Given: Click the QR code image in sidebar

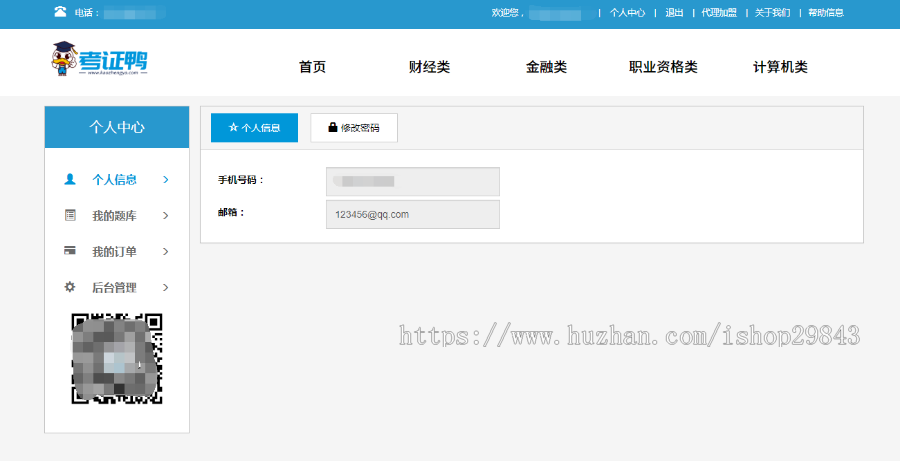Looking at the screenshot, I should pyautogui.click(x=116, y=358).
